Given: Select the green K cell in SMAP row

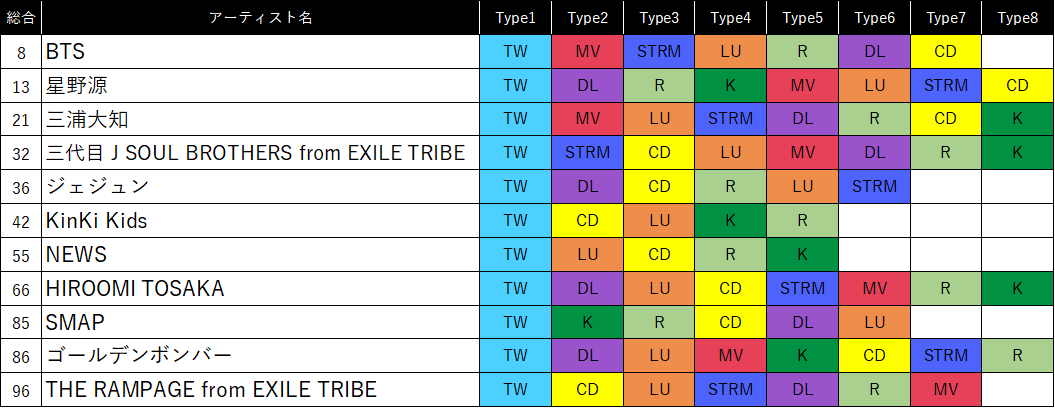Looking at the screenshot, I should click(587, 322).
